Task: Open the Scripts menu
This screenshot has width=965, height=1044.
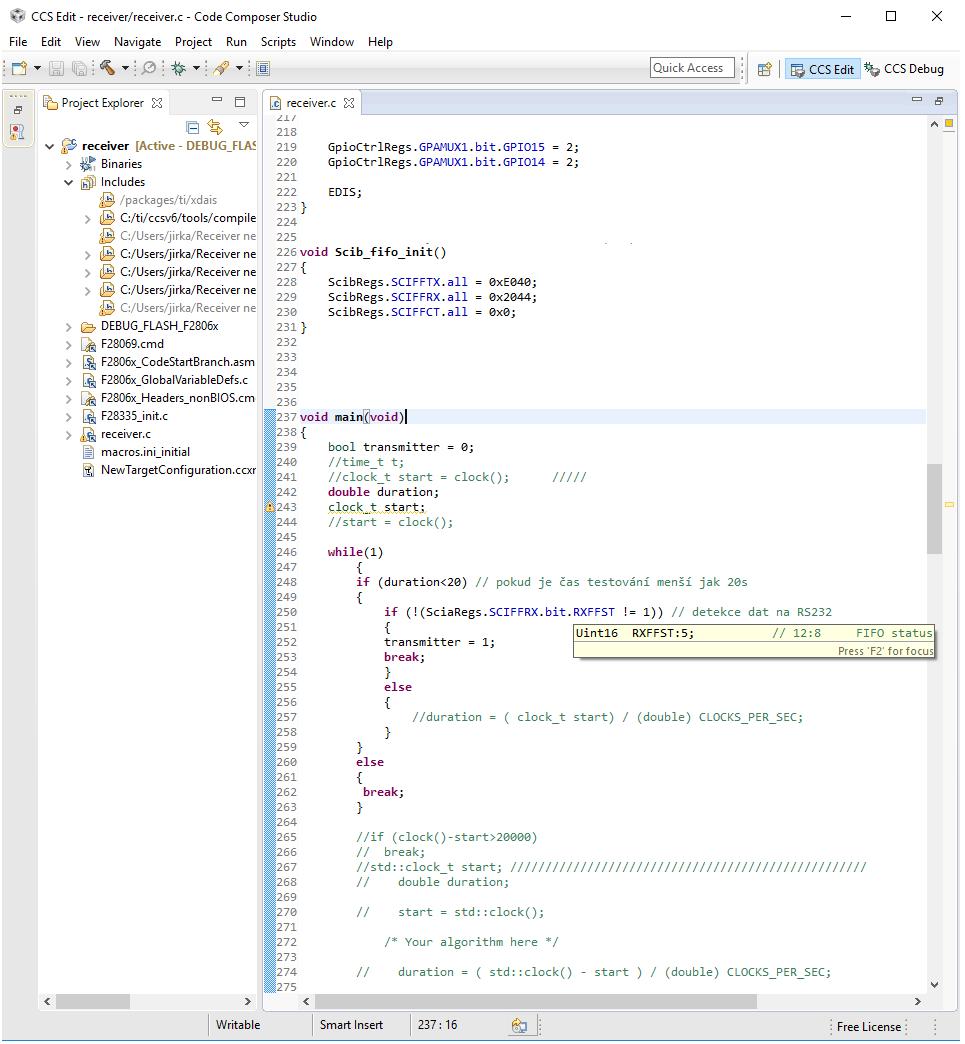Action: pos(278,41)
